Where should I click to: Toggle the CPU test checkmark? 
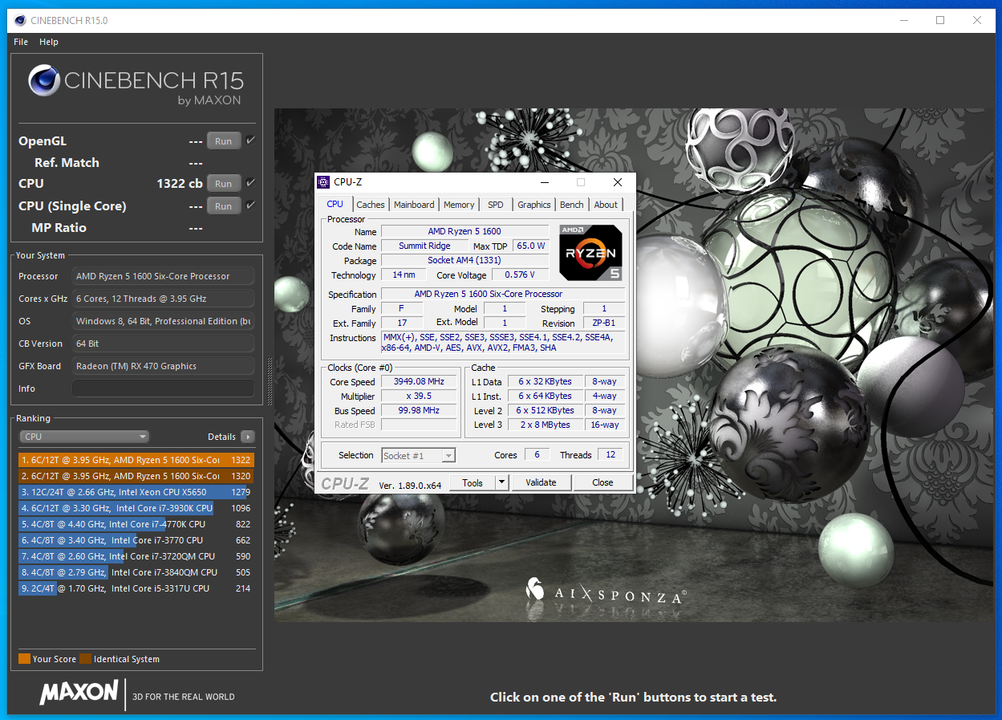click(x=250, y=183)
